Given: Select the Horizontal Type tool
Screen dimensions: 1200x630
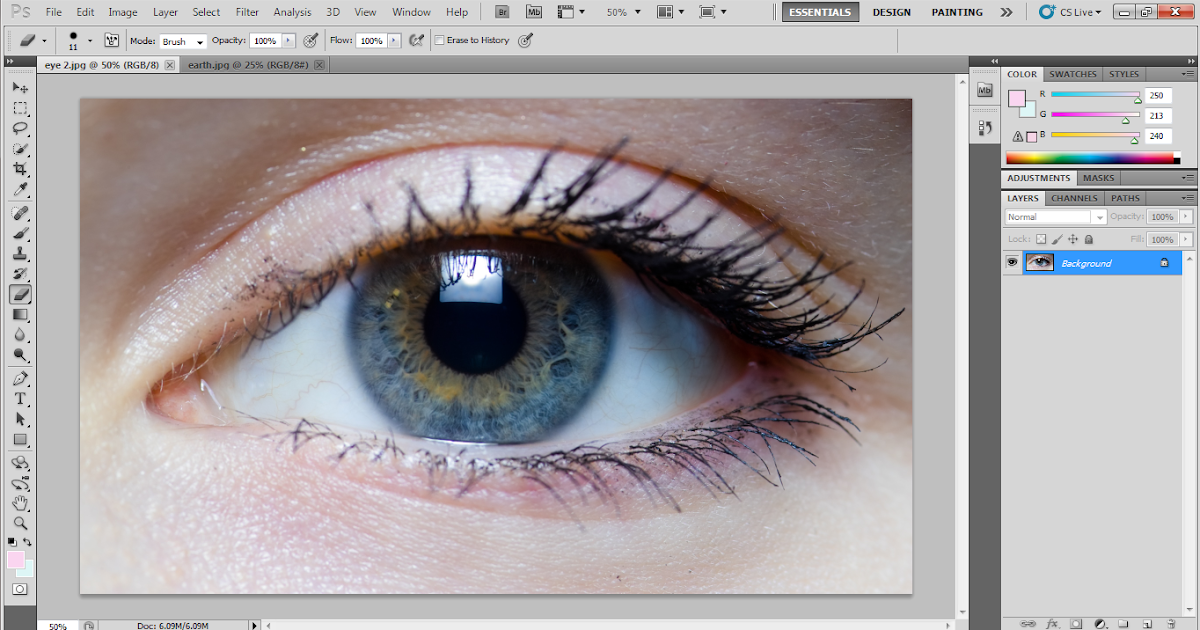Looking at the screenshot, I should click(x=20, y=398).
